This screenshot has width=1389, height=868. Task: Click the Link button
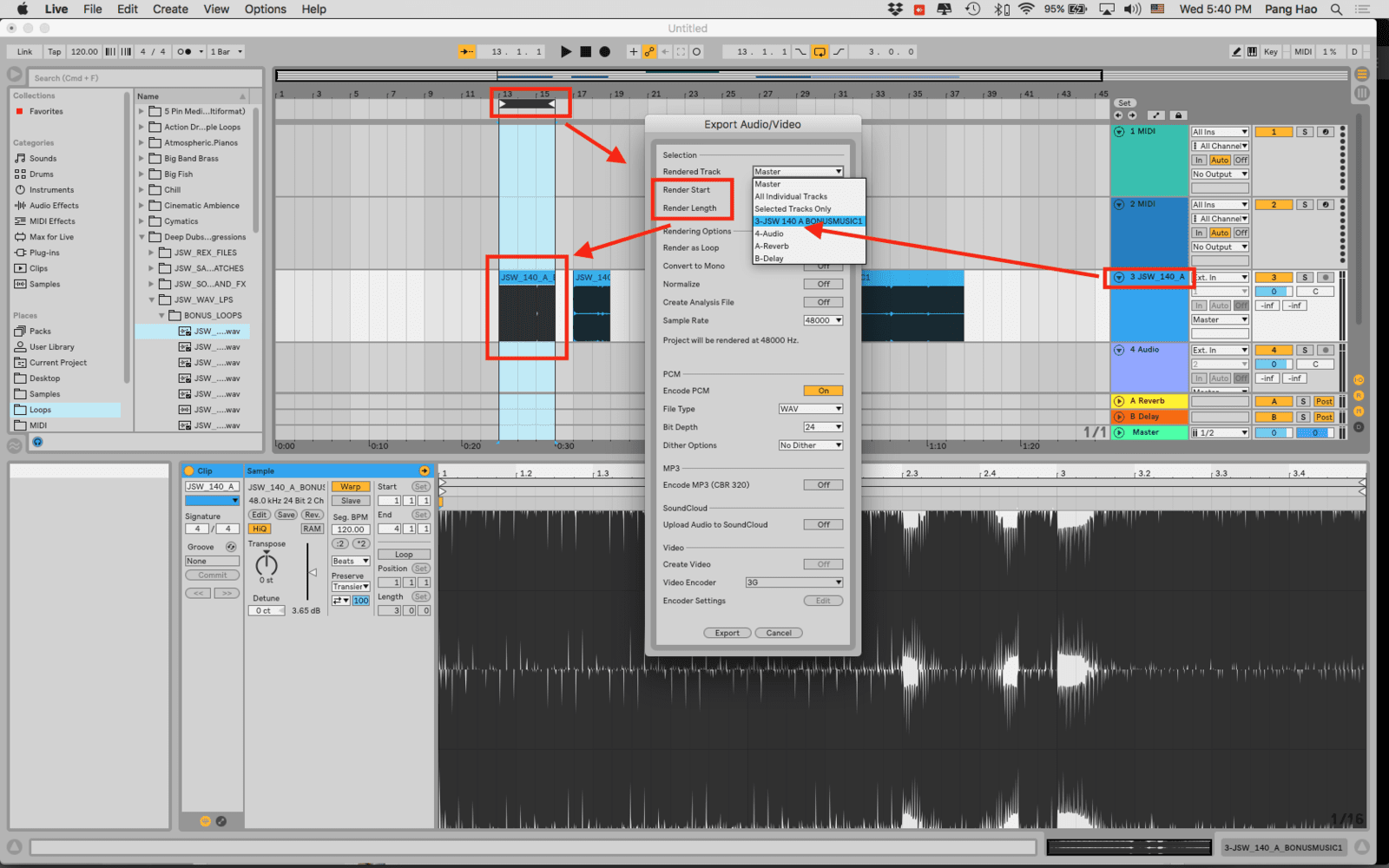pos(24,52)
